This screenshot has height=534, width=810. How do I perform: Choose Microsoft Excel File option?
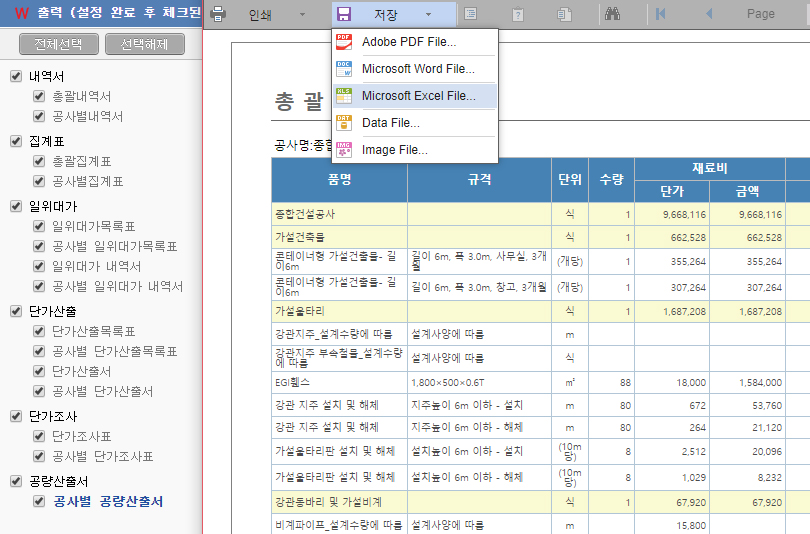415,96
